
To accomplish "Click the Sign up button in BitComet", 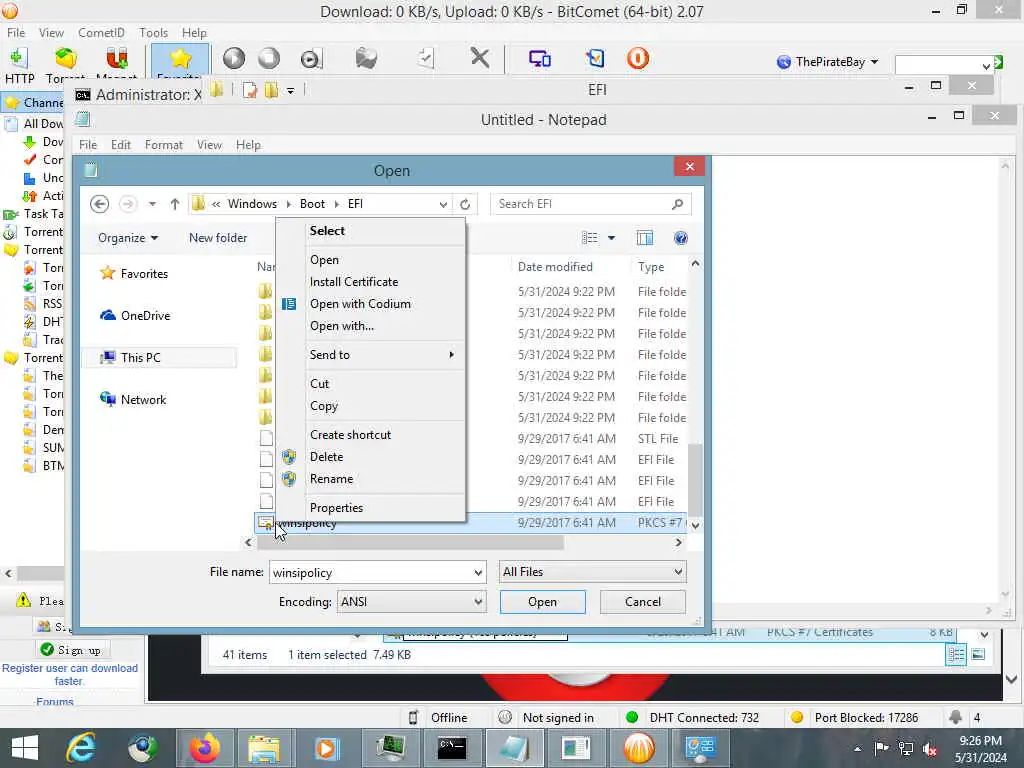I will point(72,650).
